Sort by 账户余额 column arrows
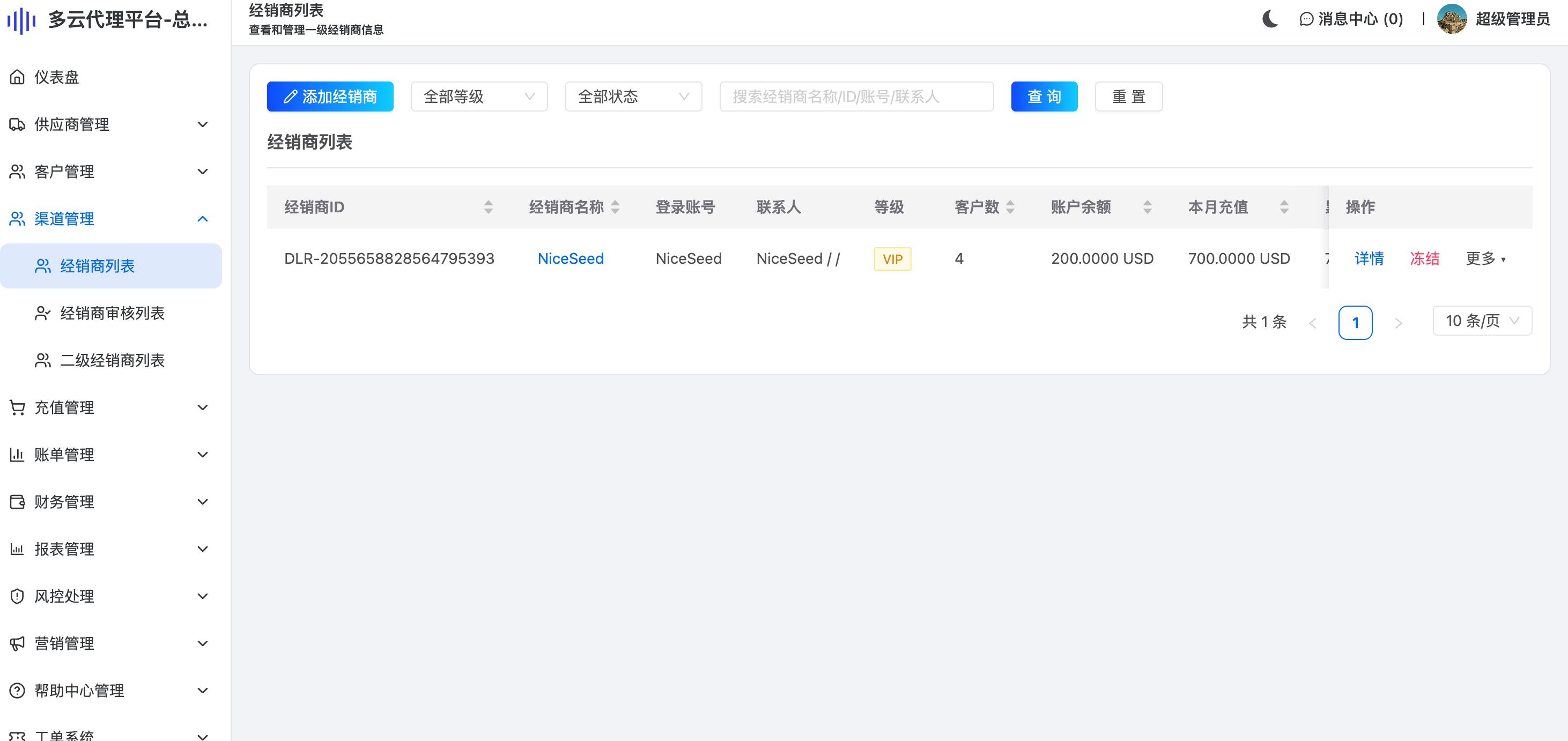This screenshot has height=741, width=1568. click(1148, 208)
